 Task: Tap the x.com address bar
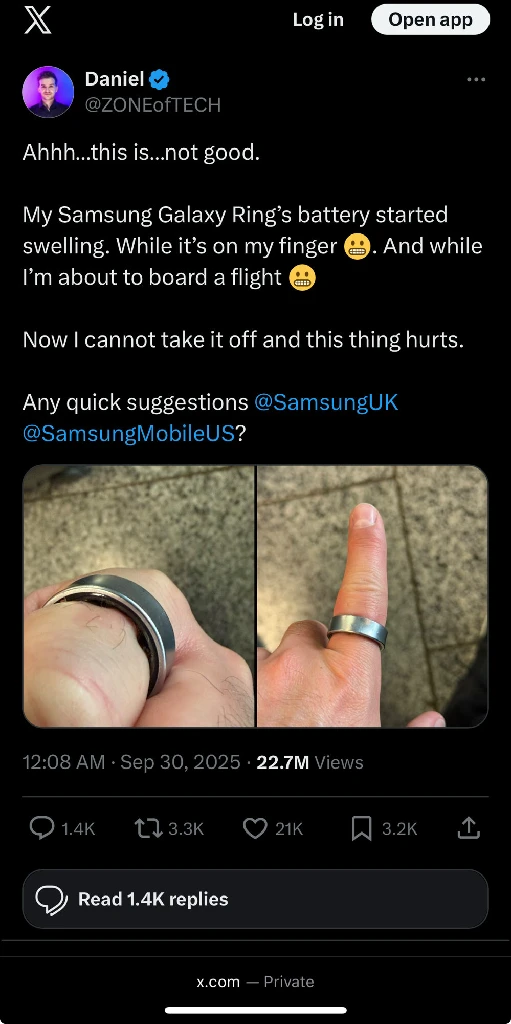point(256,982)
